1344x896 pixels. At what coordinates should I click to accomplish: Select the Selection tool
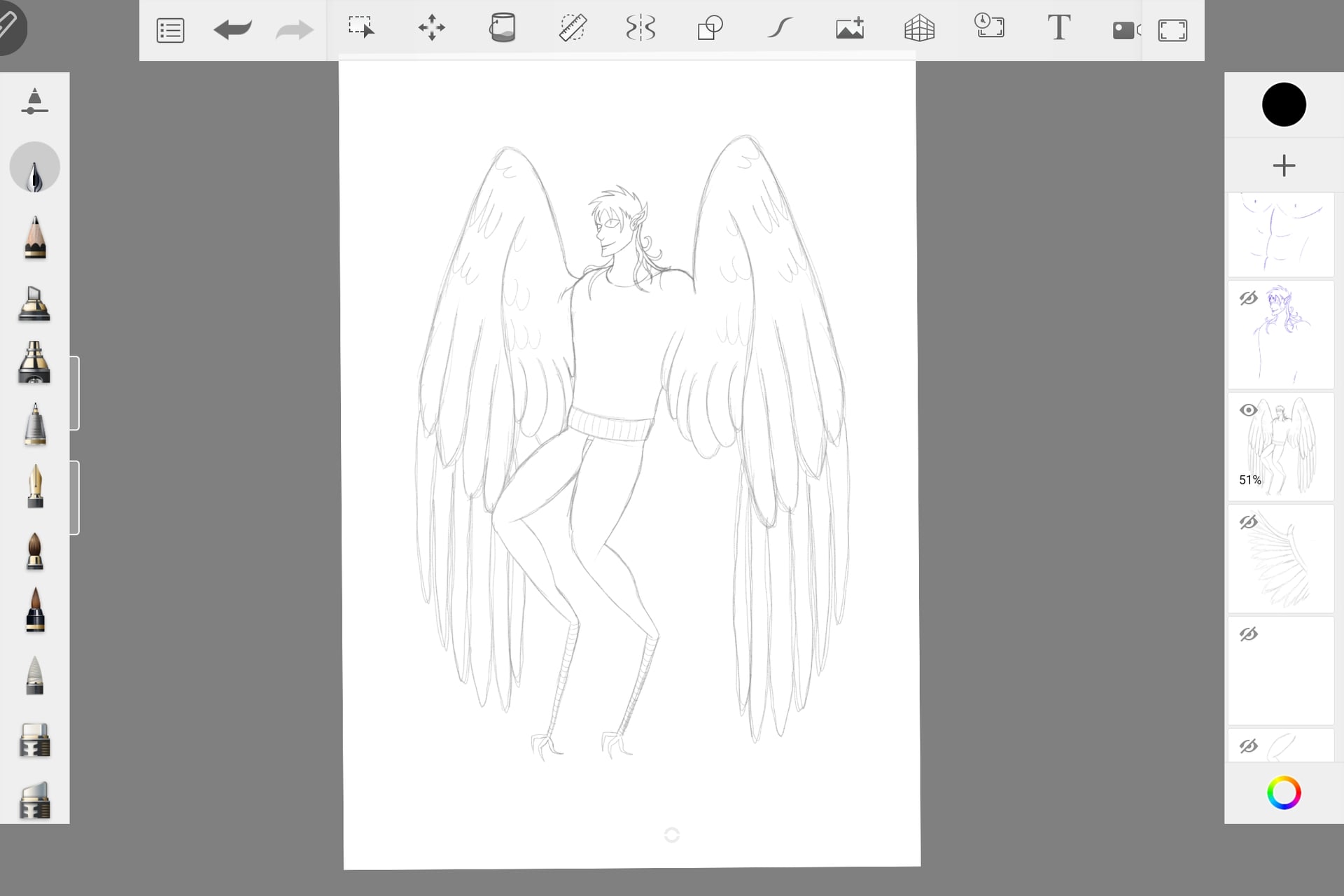point(361,27)
